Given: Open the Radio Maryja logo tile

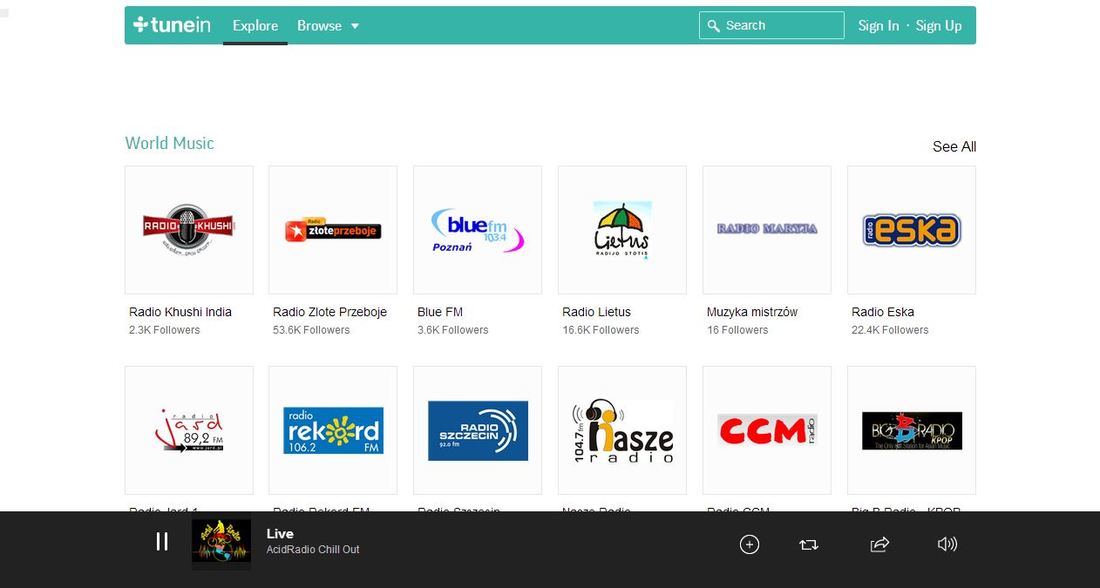Looking at the screenshot, I should 767,230.
